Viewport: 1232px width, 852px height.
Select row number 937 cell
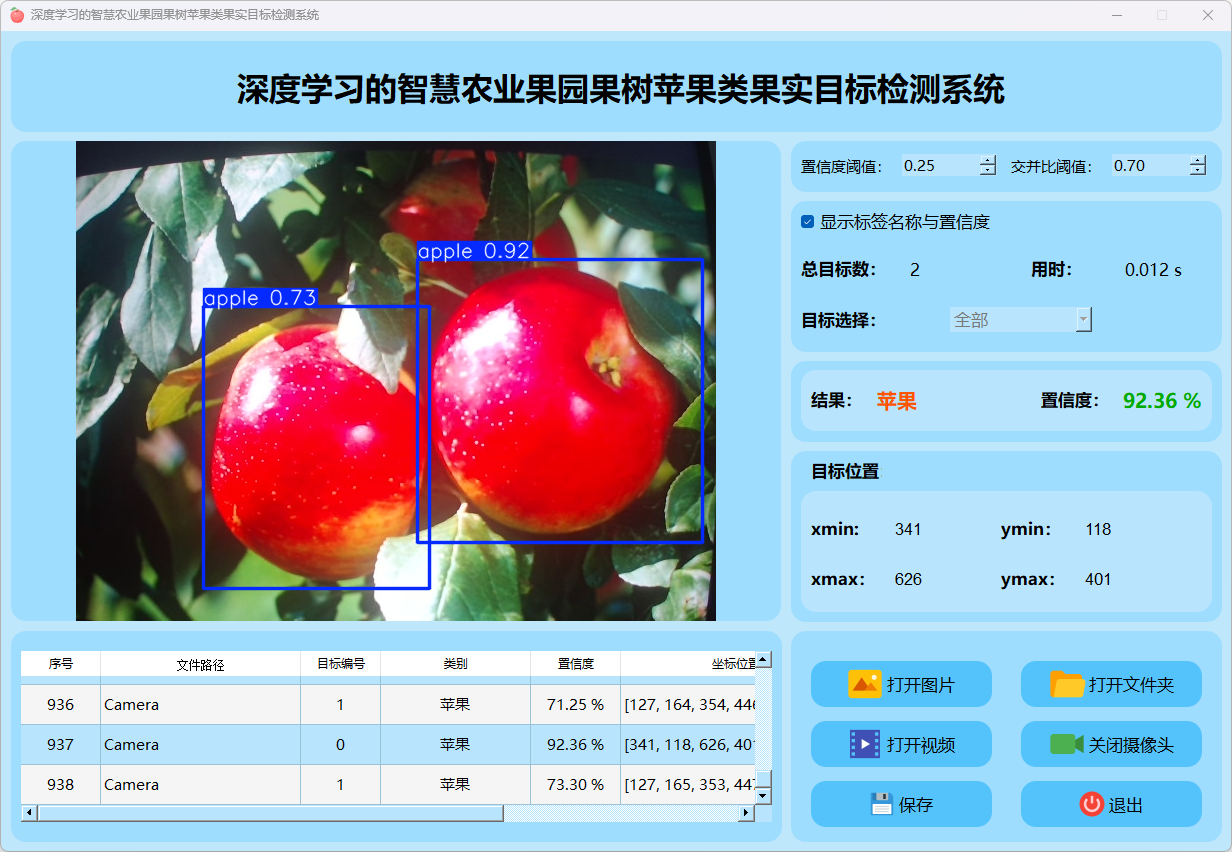pyautogui.click(x=61, y=745)
